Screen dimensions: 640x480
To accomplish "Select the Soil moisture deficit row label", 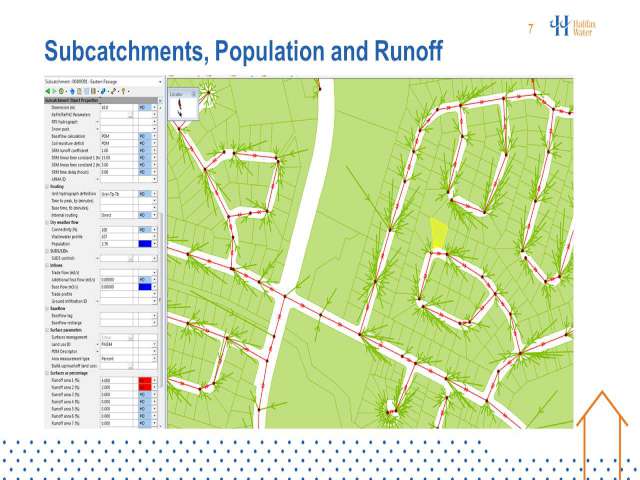I will (x=68, y=143).
